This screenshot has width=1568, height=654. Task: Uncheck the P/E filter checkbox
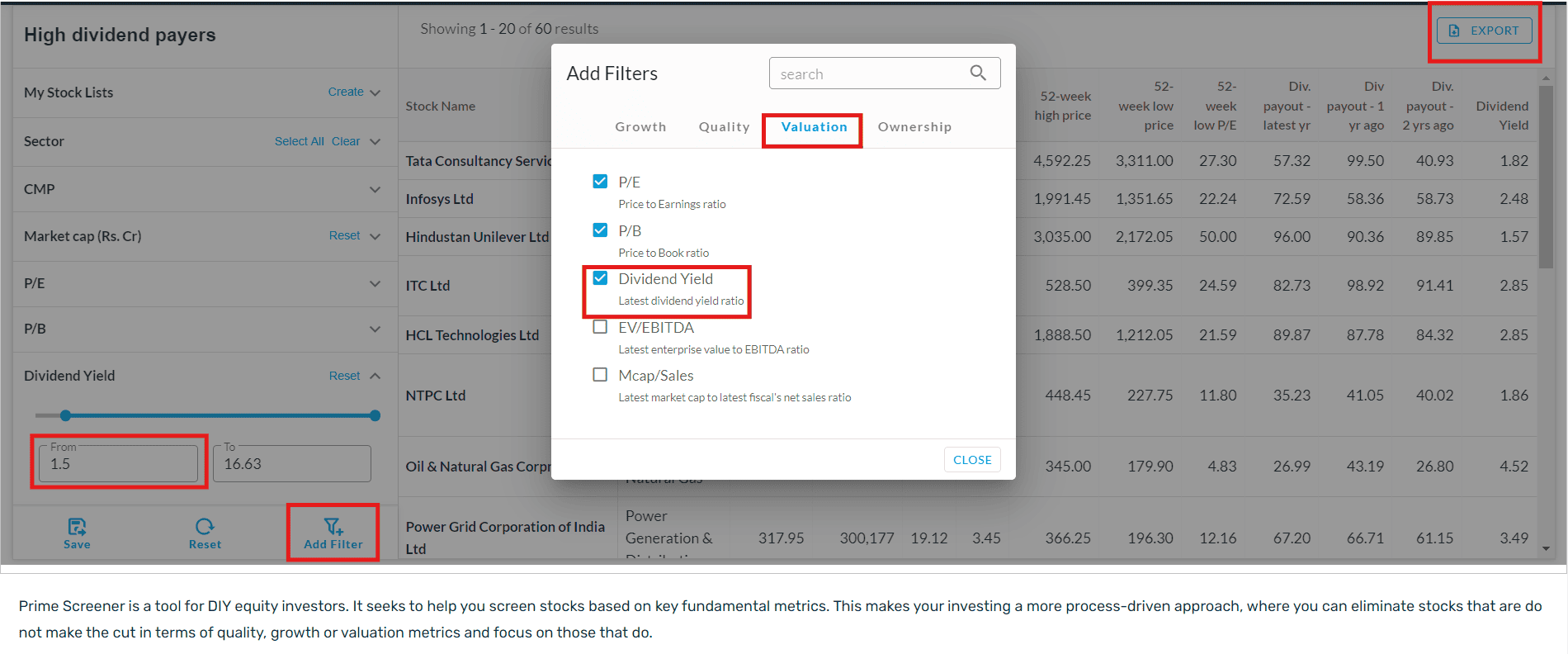[x=600, y=182]
